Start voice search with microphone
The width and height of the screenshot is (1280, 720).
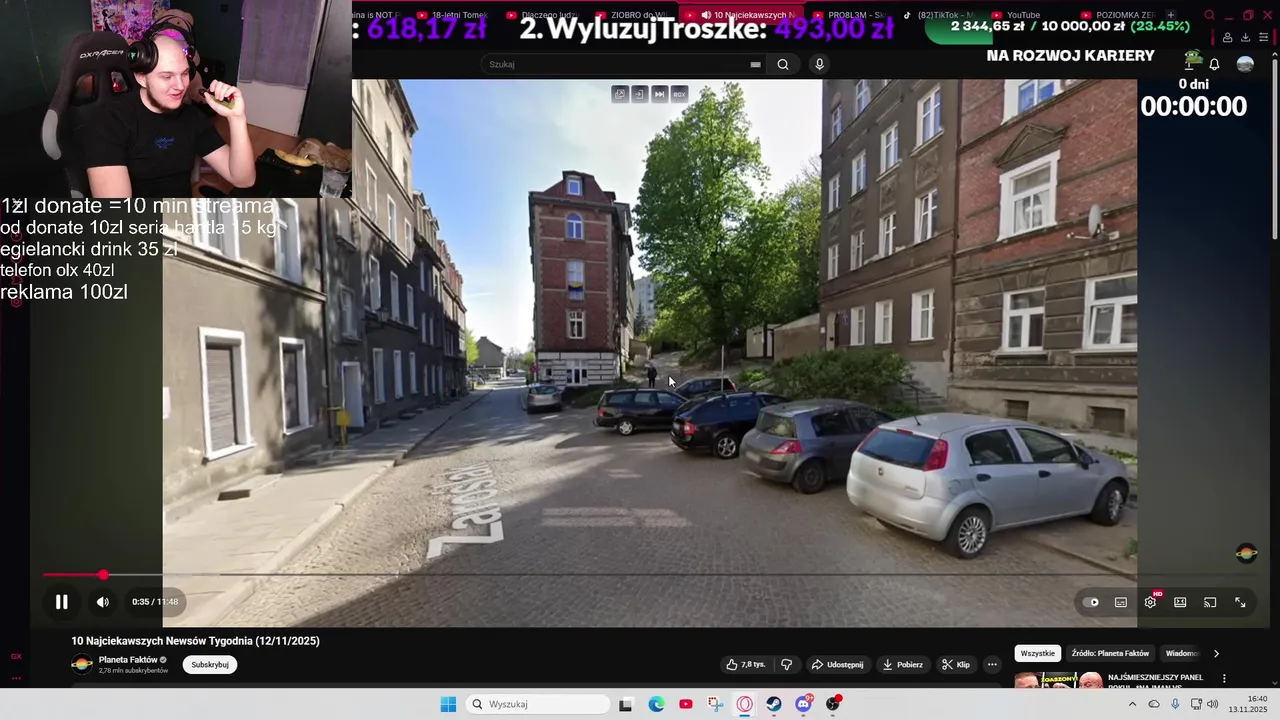point(819,64)
